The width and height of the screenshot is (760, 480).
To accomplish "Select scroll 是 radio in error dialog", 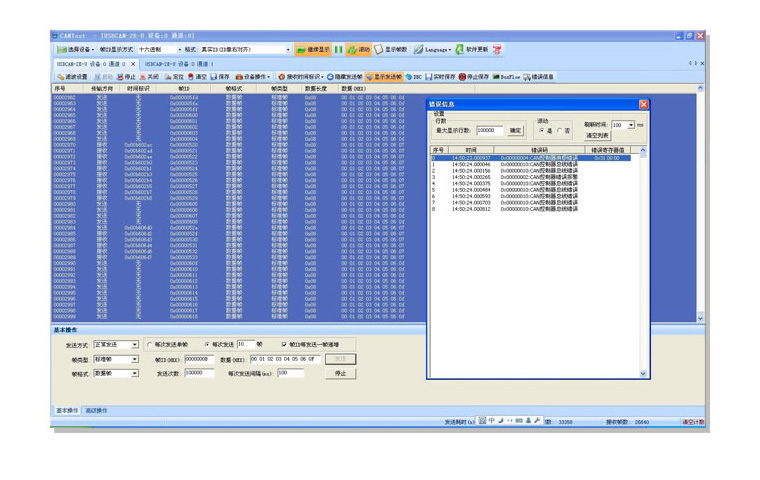I will [x=541, y=130].
